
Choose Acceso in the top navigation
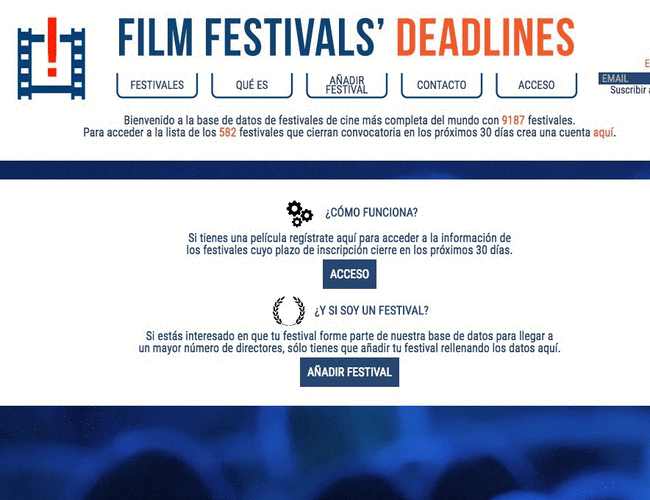537,85
